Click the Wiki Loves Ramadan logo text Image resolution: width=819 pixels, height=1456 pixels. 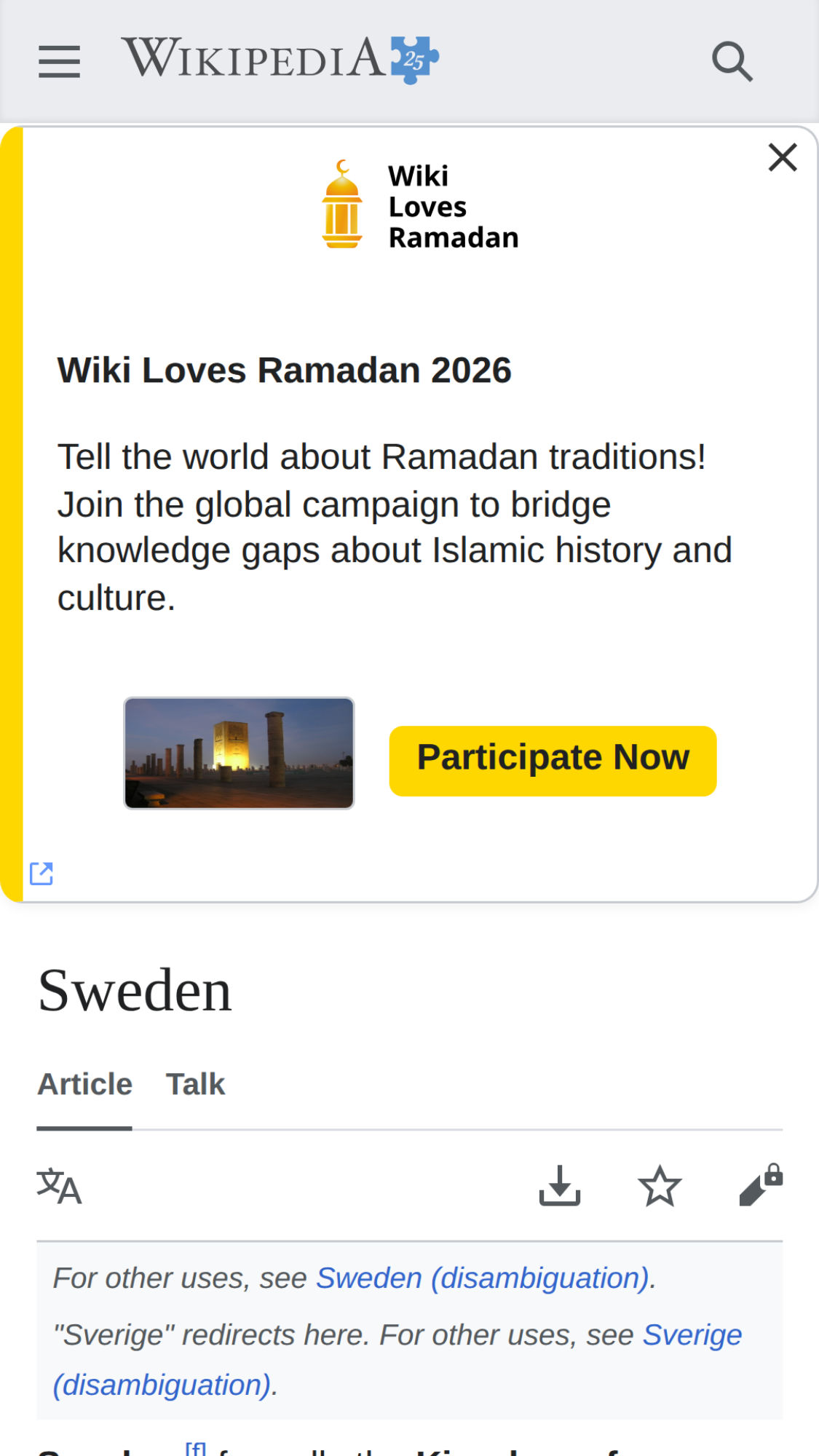click(453, 207)
